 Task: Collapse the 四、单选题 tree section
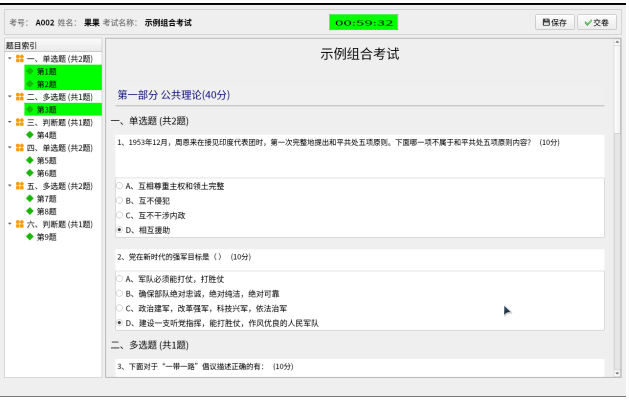pos(9,148)
